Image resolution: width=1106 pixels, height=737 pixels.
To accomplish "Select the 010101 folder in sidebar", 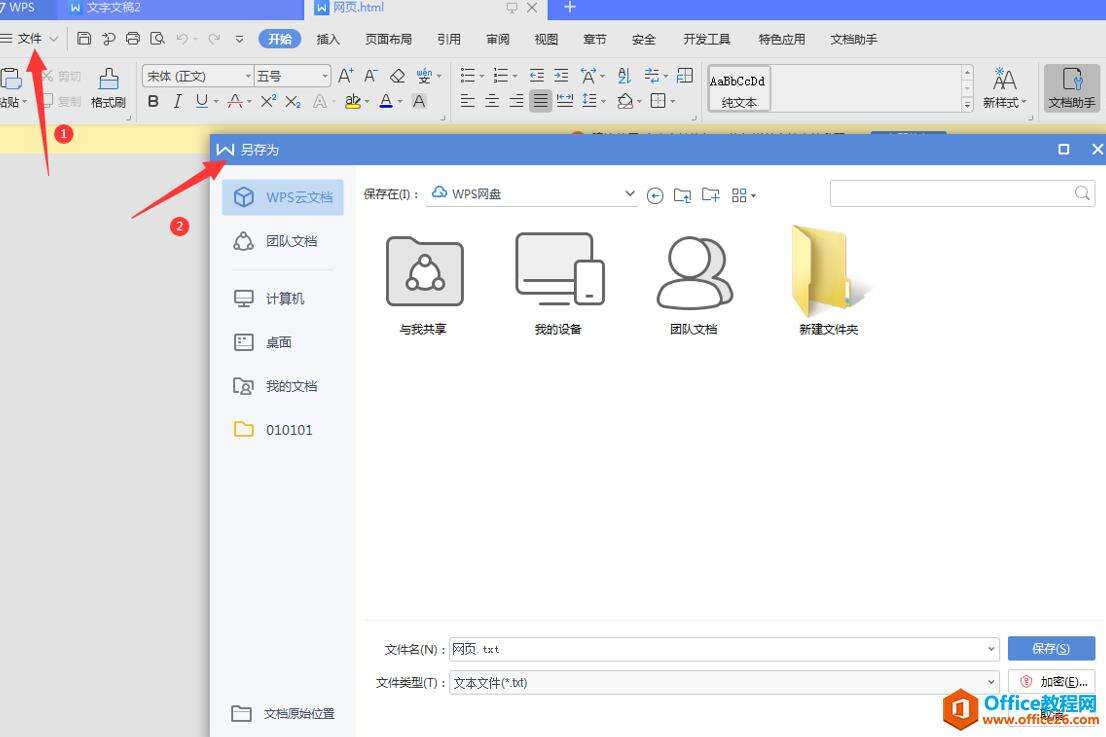I will 283,430.
